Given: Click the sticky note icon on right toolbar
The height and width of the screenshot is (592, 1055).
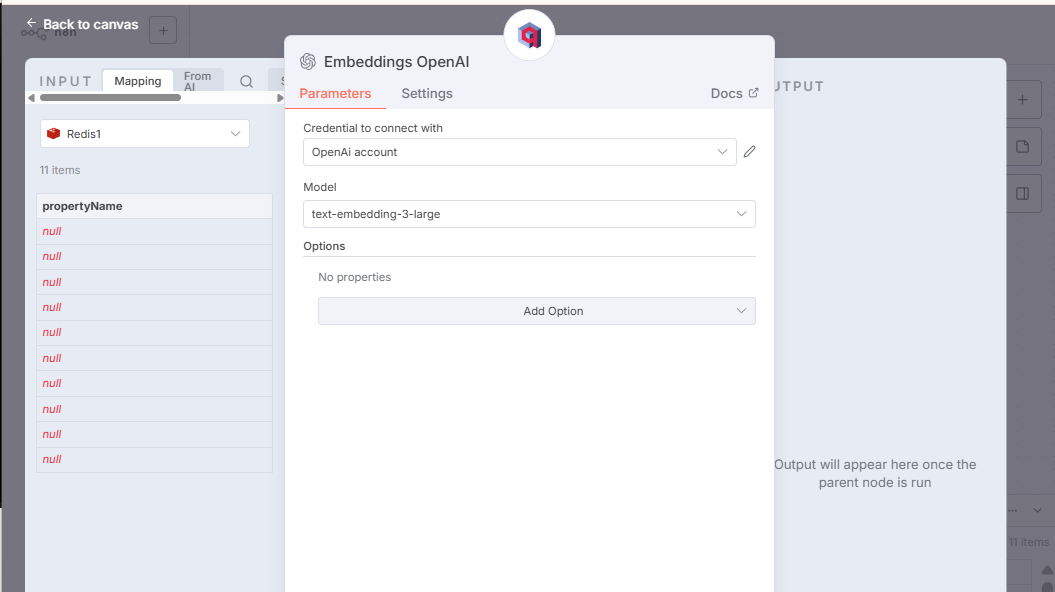Looking at the screenshot, I should [1023, 147].
